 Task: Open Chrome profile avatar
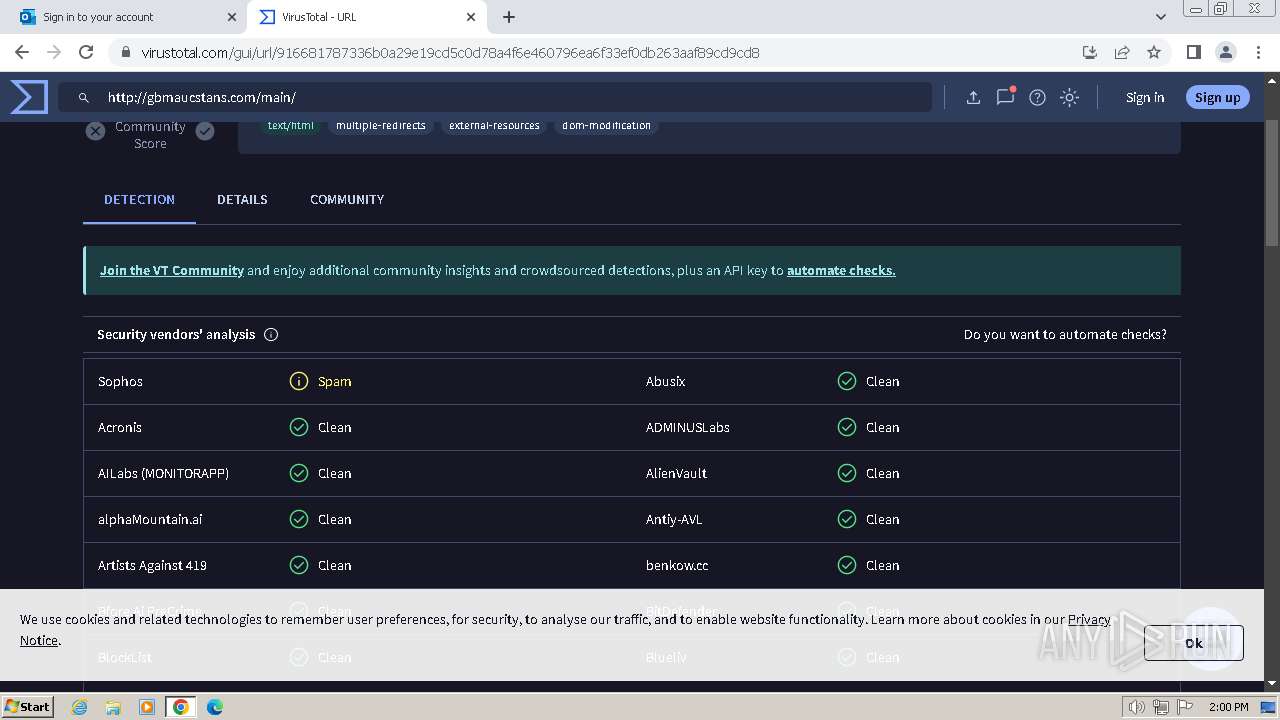[x=1225, y=52]
